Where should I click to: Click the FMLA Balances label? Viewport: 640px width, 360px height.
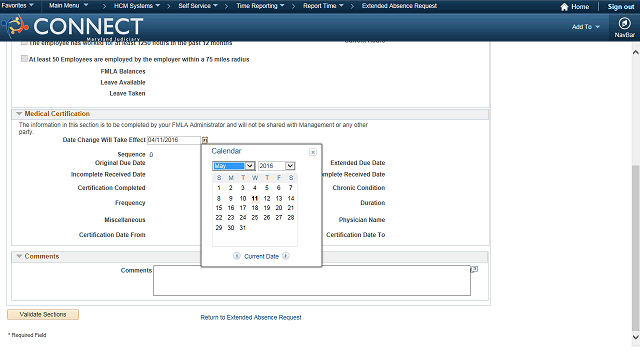123,71
